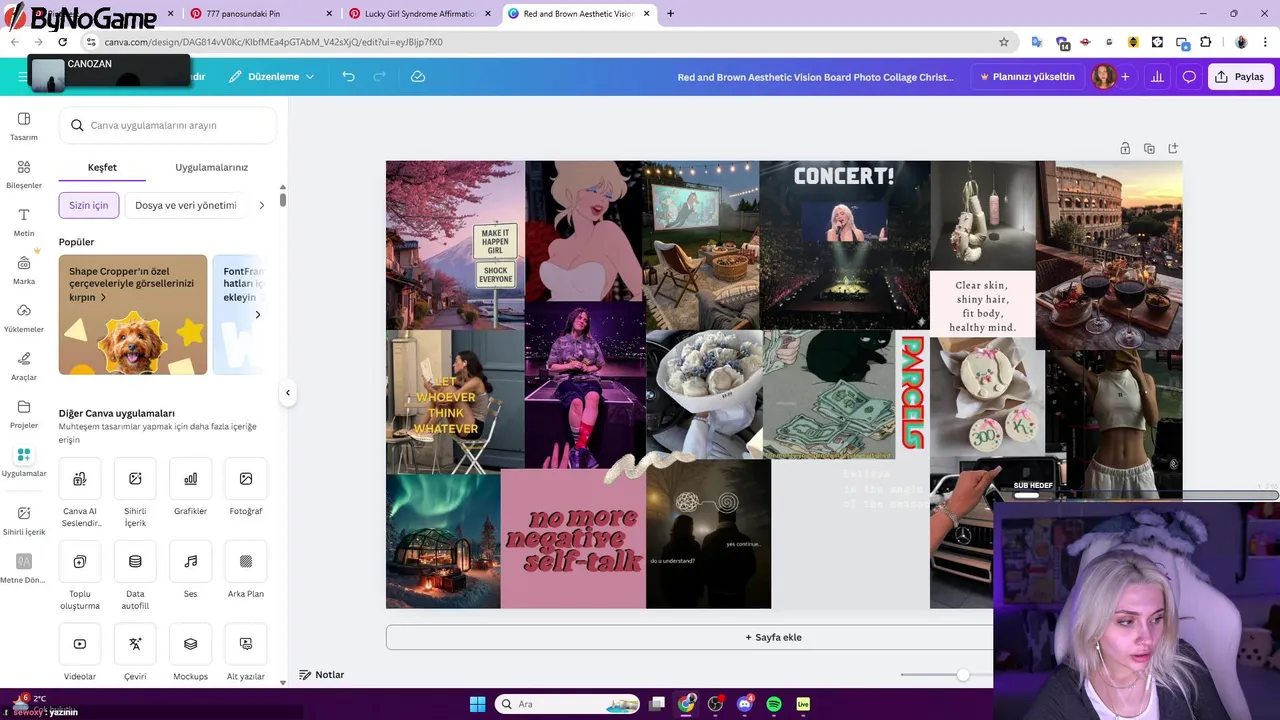
Task: Open the Projeler folder panel
Action: click(x=24, y=413)
